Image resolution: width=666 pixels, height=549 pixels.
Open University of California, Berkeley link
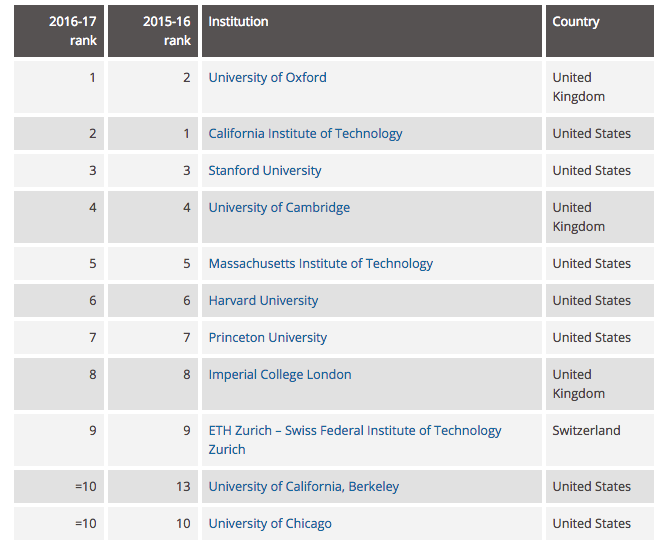tap(303, 487)
